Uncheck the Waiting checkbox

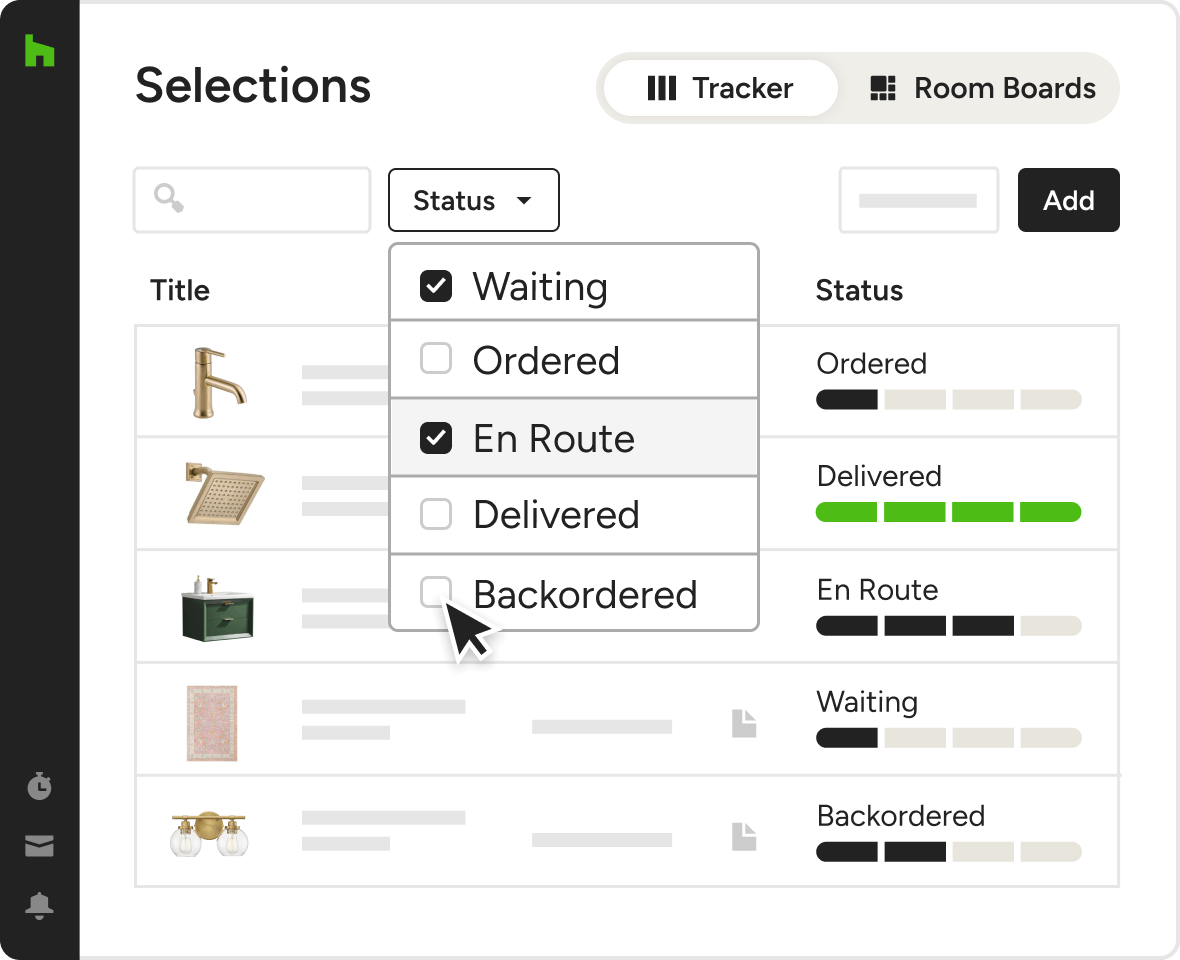pyautogui.click(x=436, y=286)
